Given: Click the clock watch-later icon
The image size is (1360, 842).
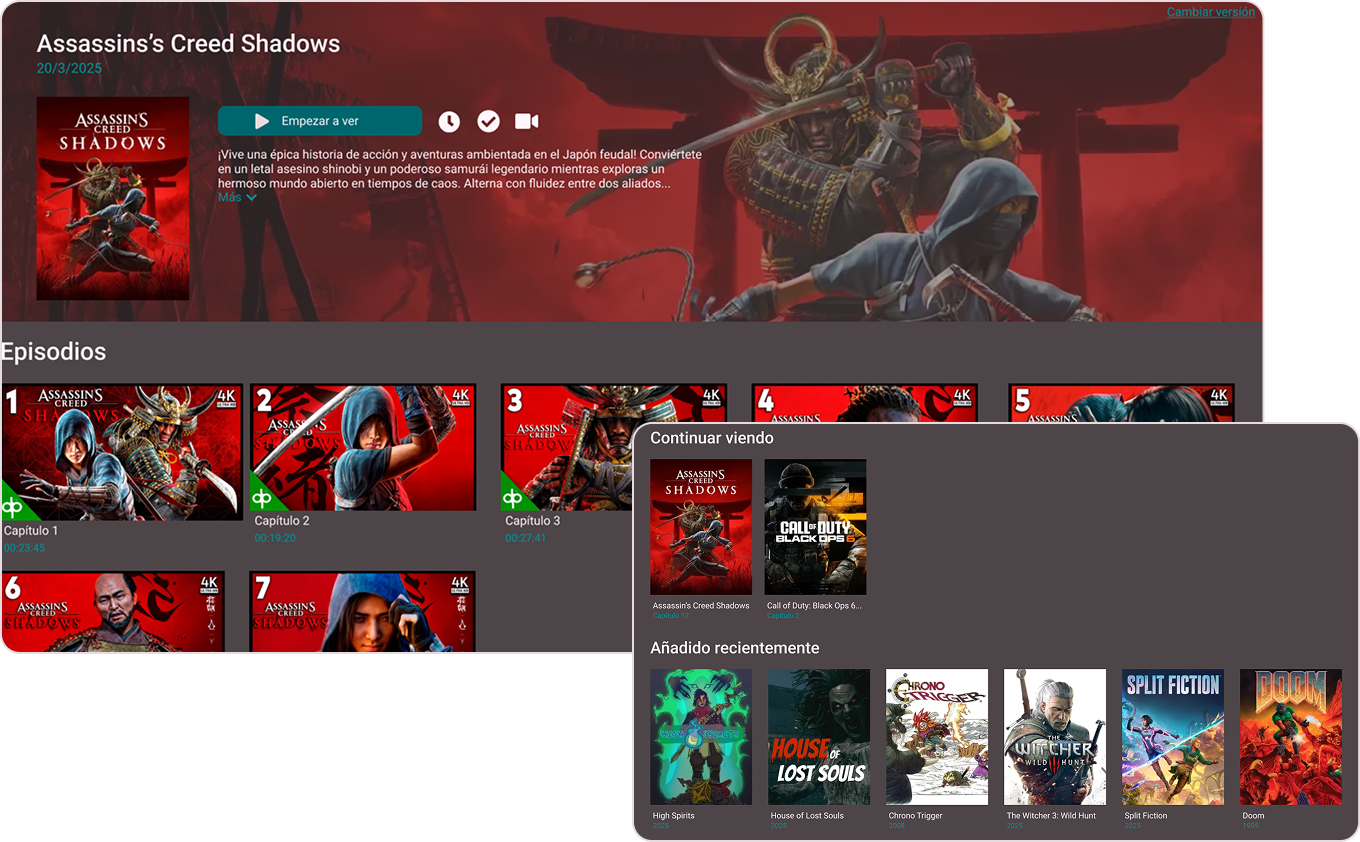Looking at the screenshot, I should [449, 121].
